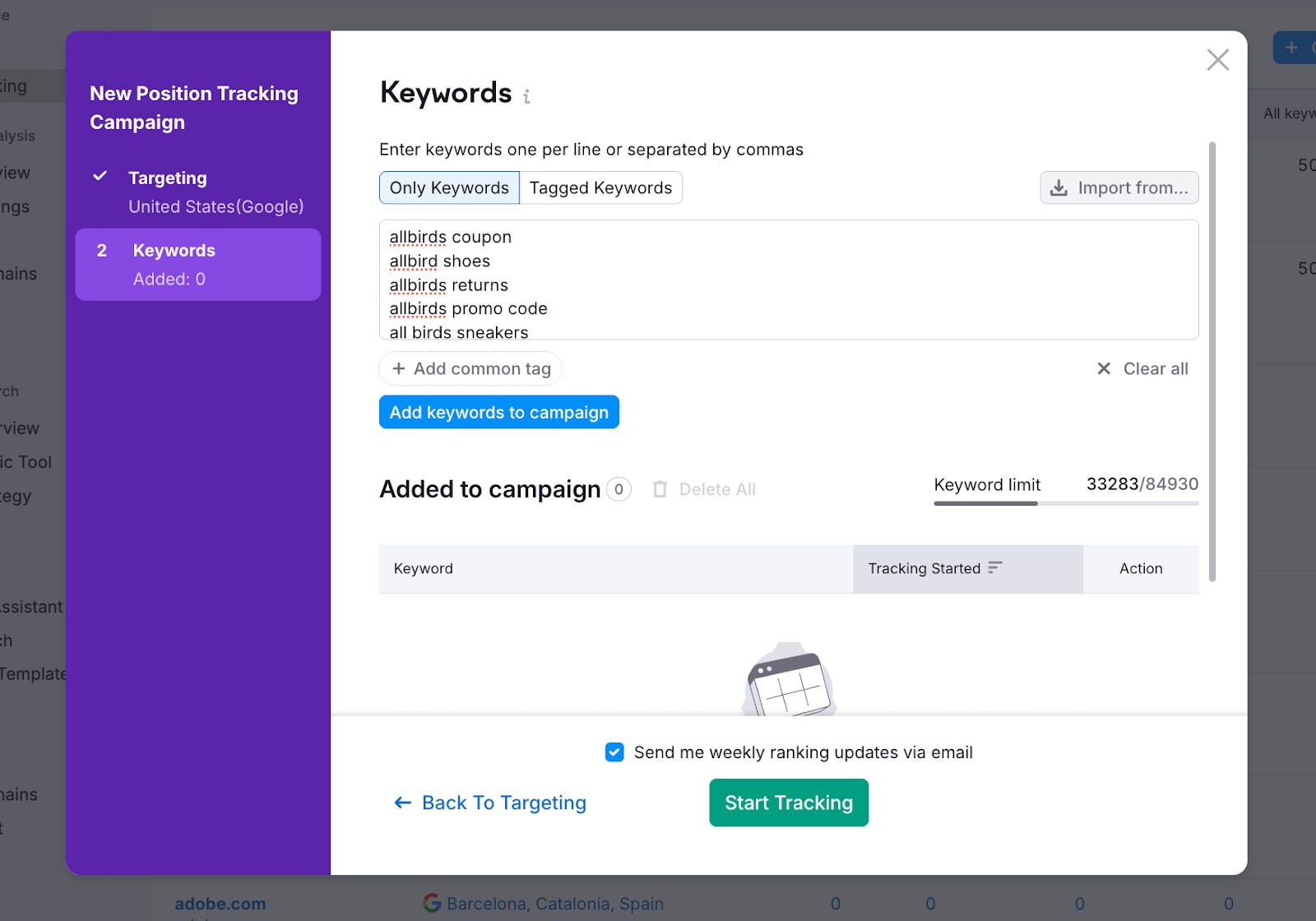Click the Clear all cross icon
Screen dimensions: 1316x921
1104,368
